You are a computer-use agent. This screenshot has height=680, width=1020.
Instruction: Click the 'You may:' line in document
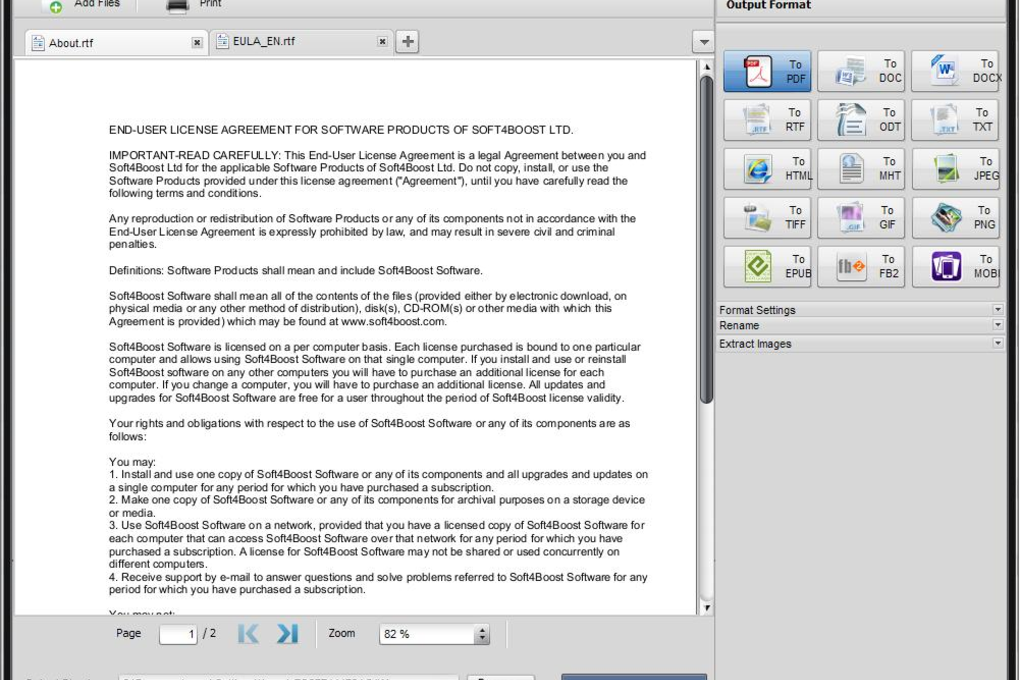[x=133, y=462]
